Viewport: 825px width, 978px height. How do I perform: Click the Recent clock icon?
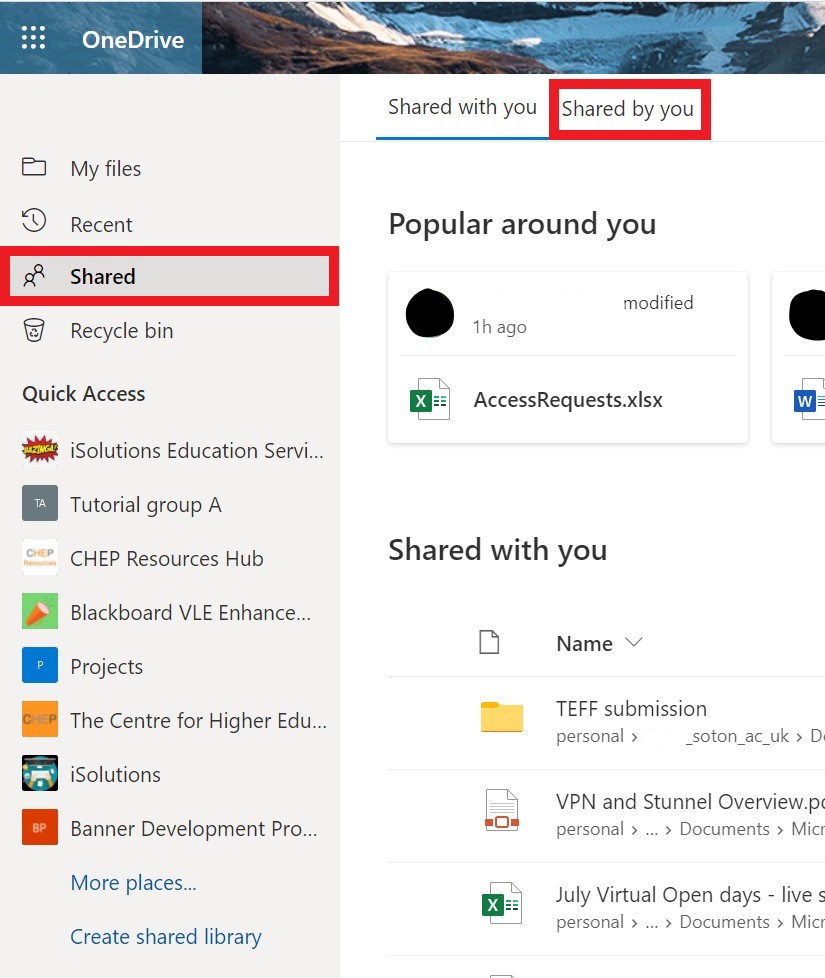pos(35,223)
